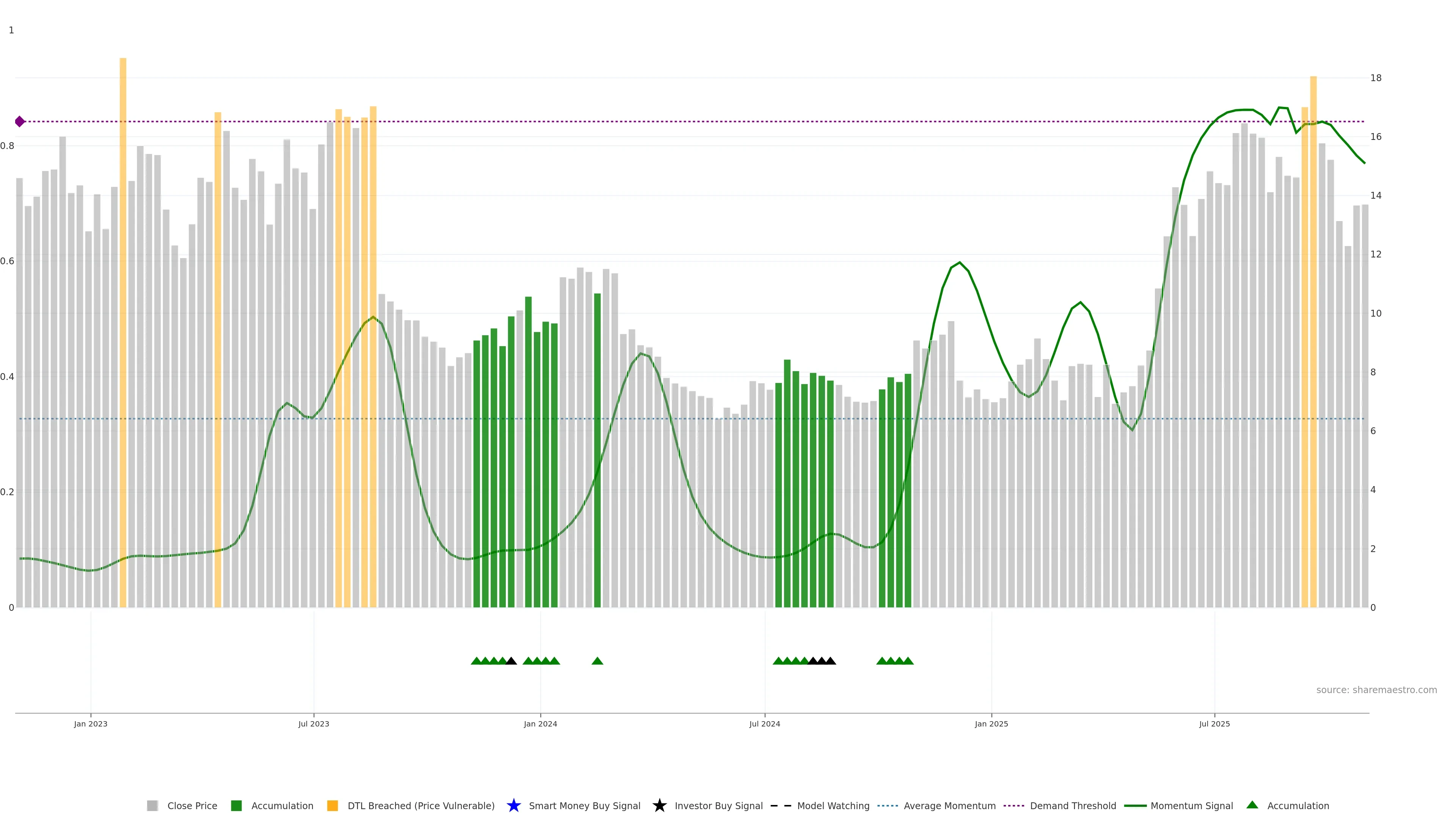
Task: Click the dotted Average Momentum legend icon
Action: click(x=887, y=805)
